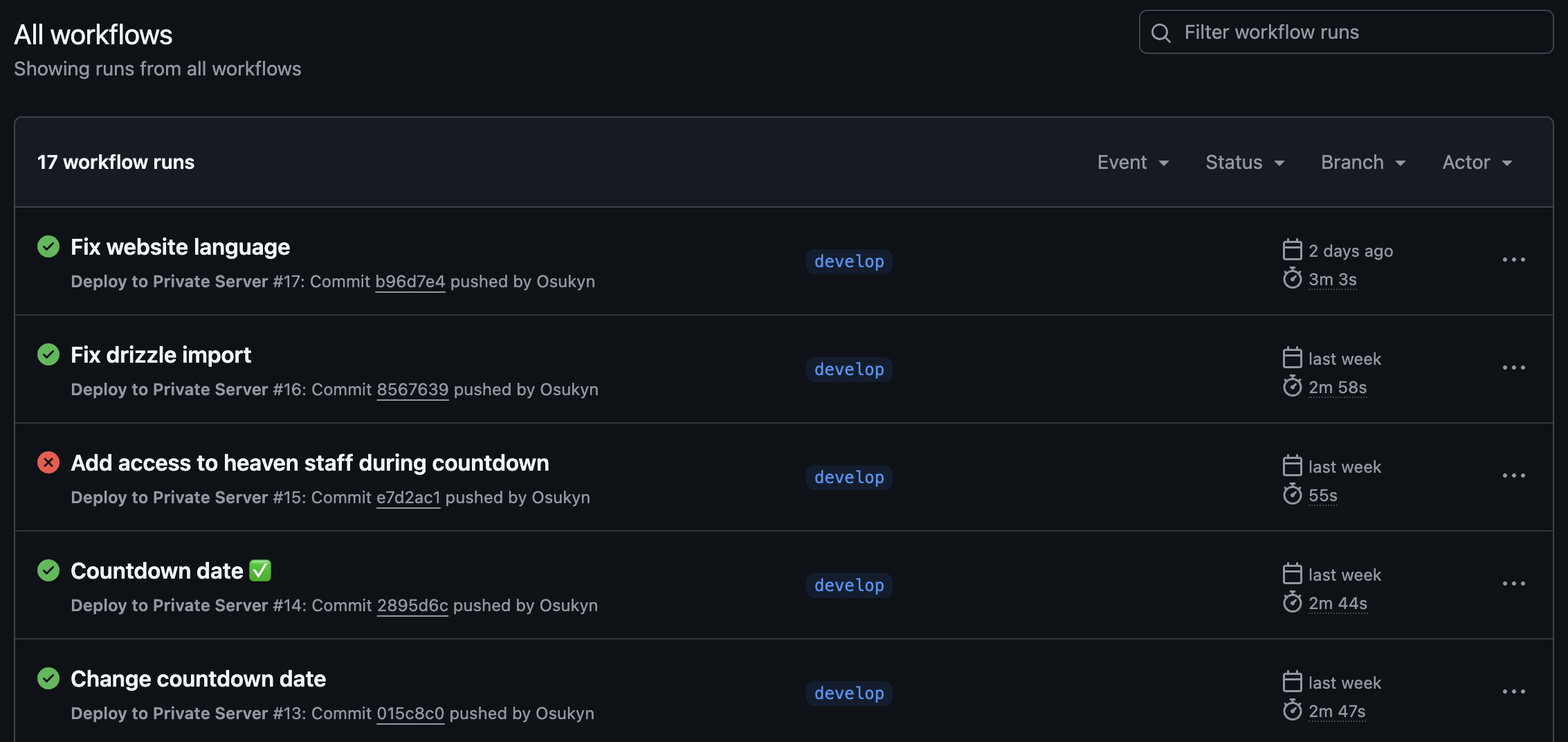The image size is (1568, 742).
Task: Open the three-dot menu for Countdown date run
Action: pyautogui.click(x=1513, y=583)
